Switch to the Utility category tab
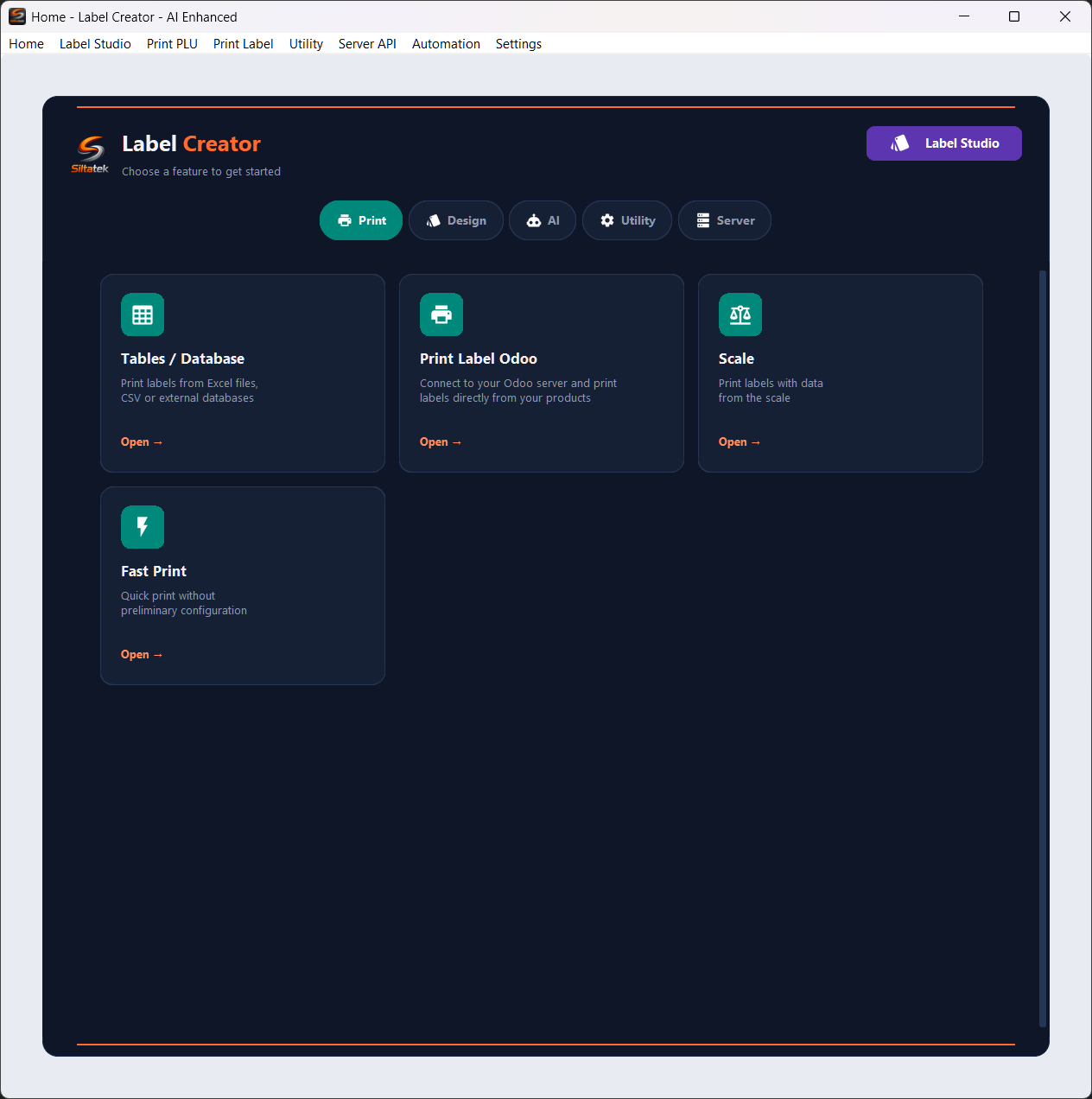 click(627, 220)
